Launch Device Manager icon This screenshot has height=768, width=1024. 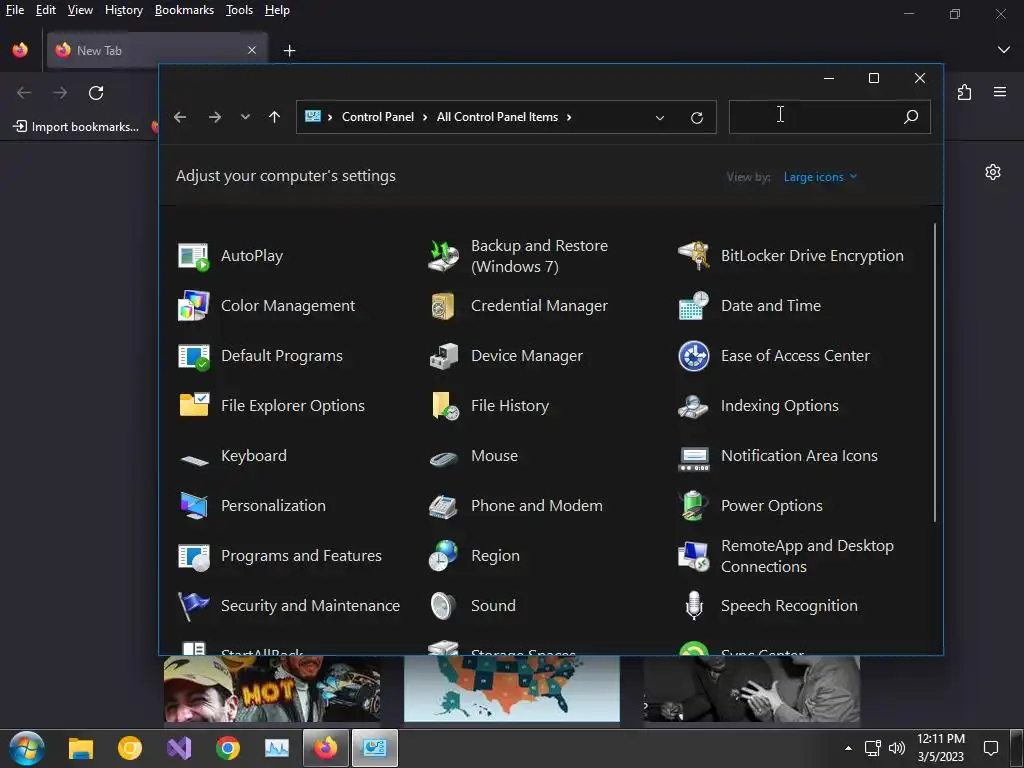[443, 356]
